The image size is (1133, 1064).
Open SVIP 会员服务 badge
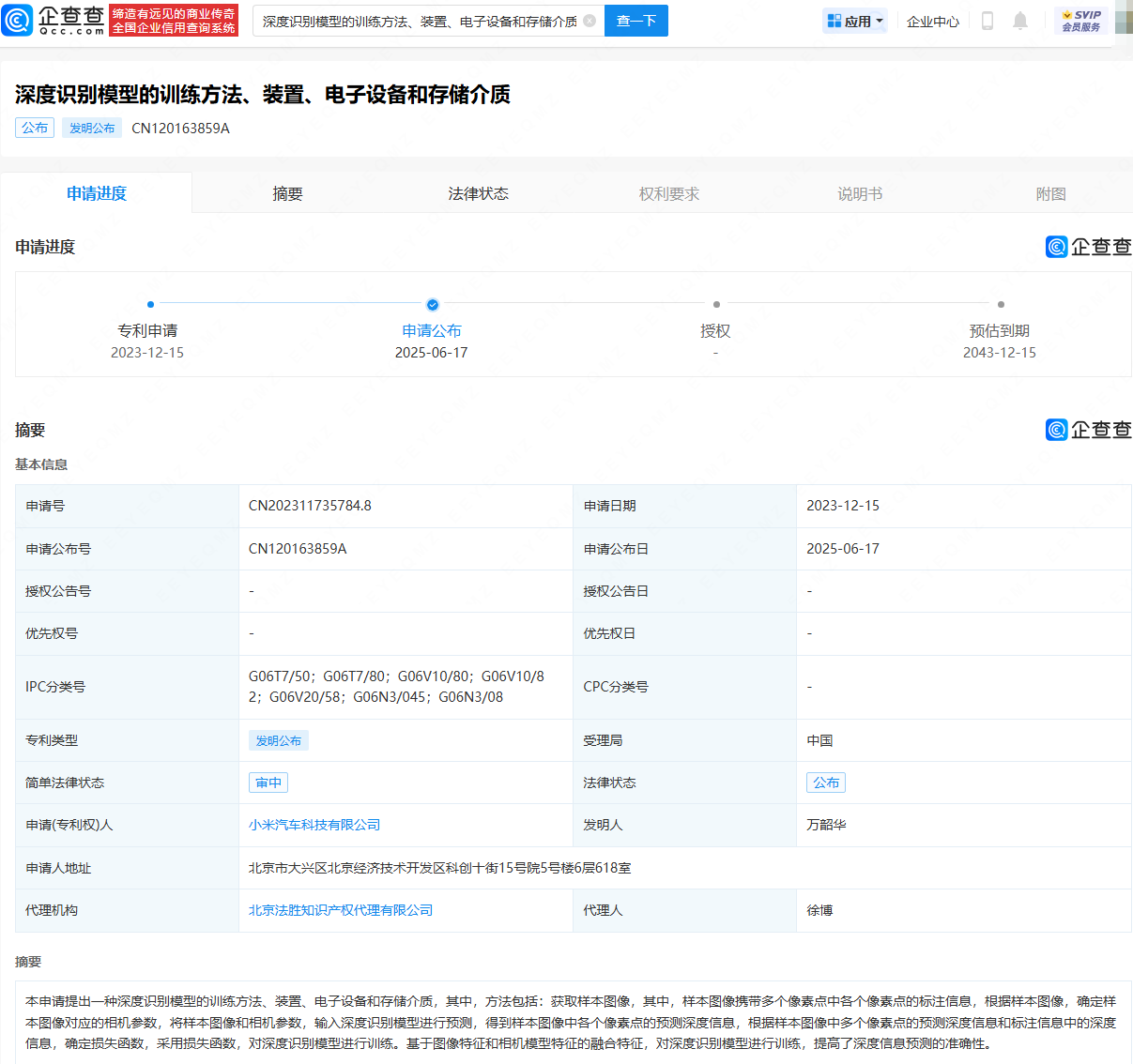pos(1081,21)
